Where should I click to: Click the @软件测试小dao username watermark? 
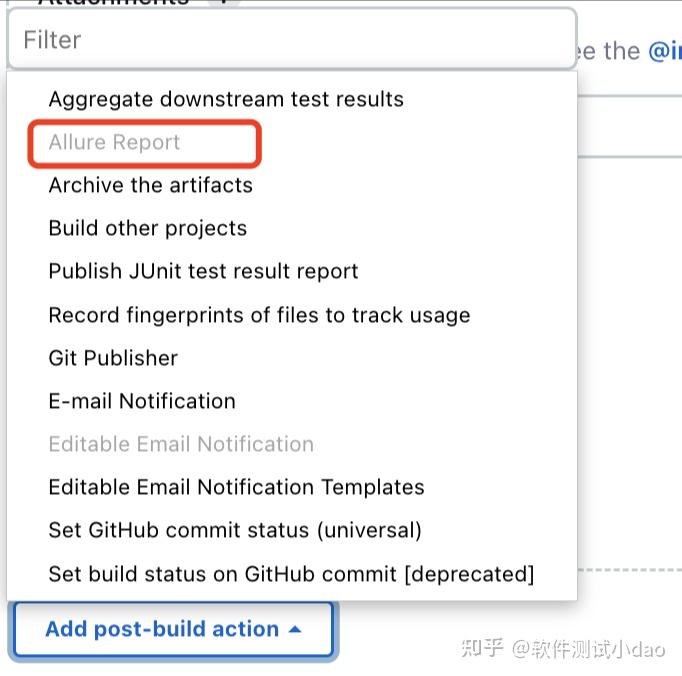click(x=589, y=648)
